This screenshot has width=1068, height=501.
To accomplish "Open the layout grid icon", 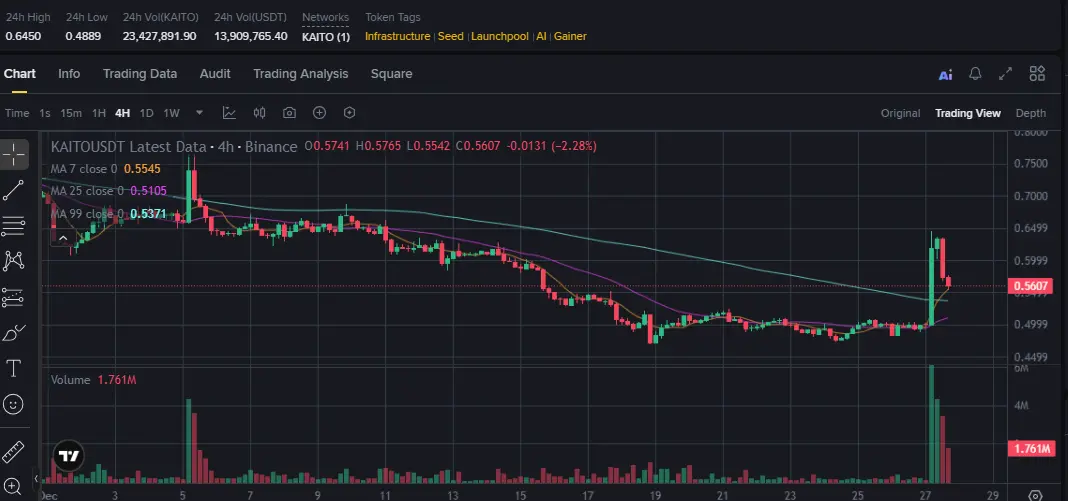I will (x=1037, y=74).
